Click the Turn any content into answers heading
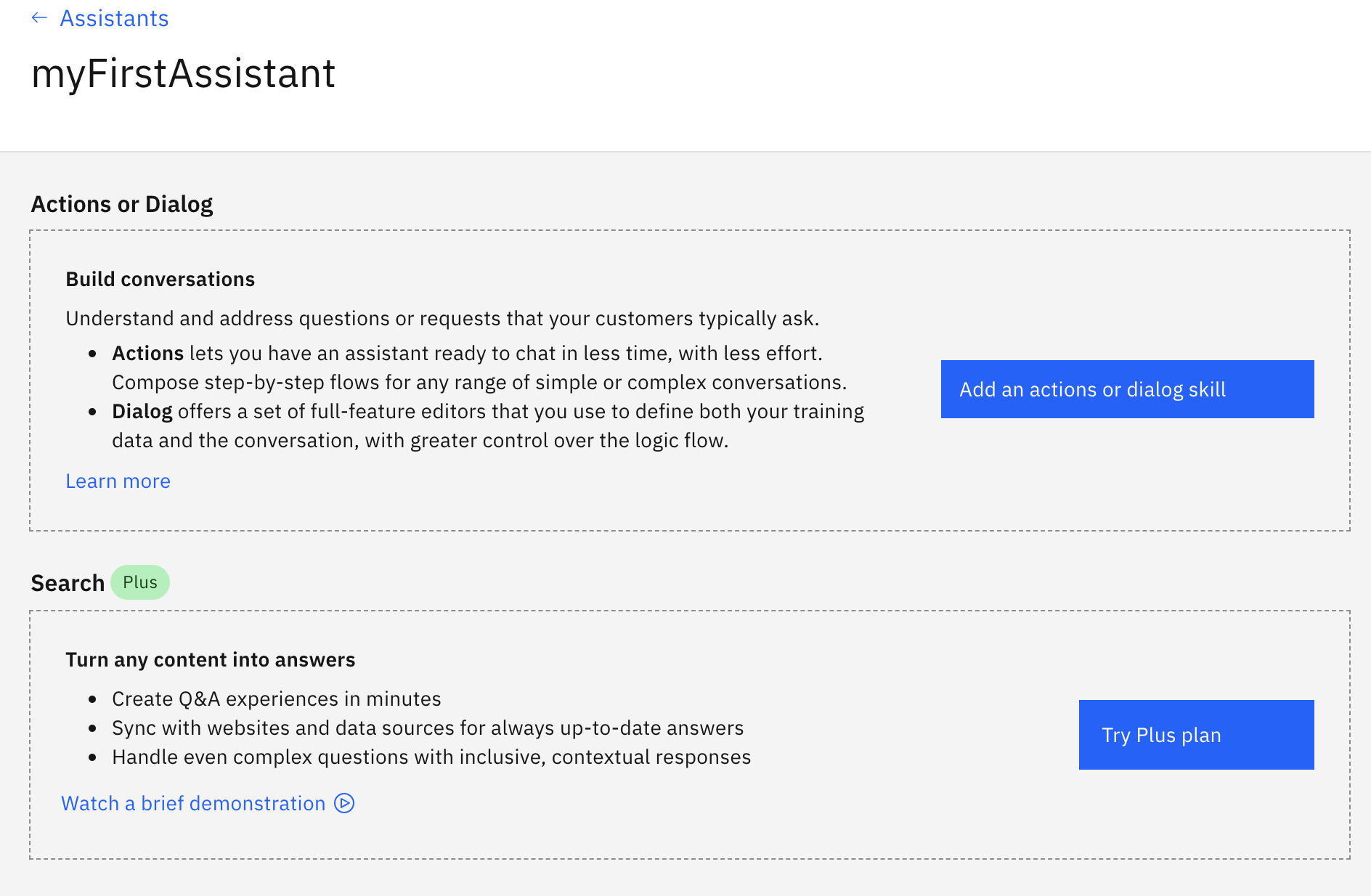The width and height of the screenshot is (1371, 896). 210,660
